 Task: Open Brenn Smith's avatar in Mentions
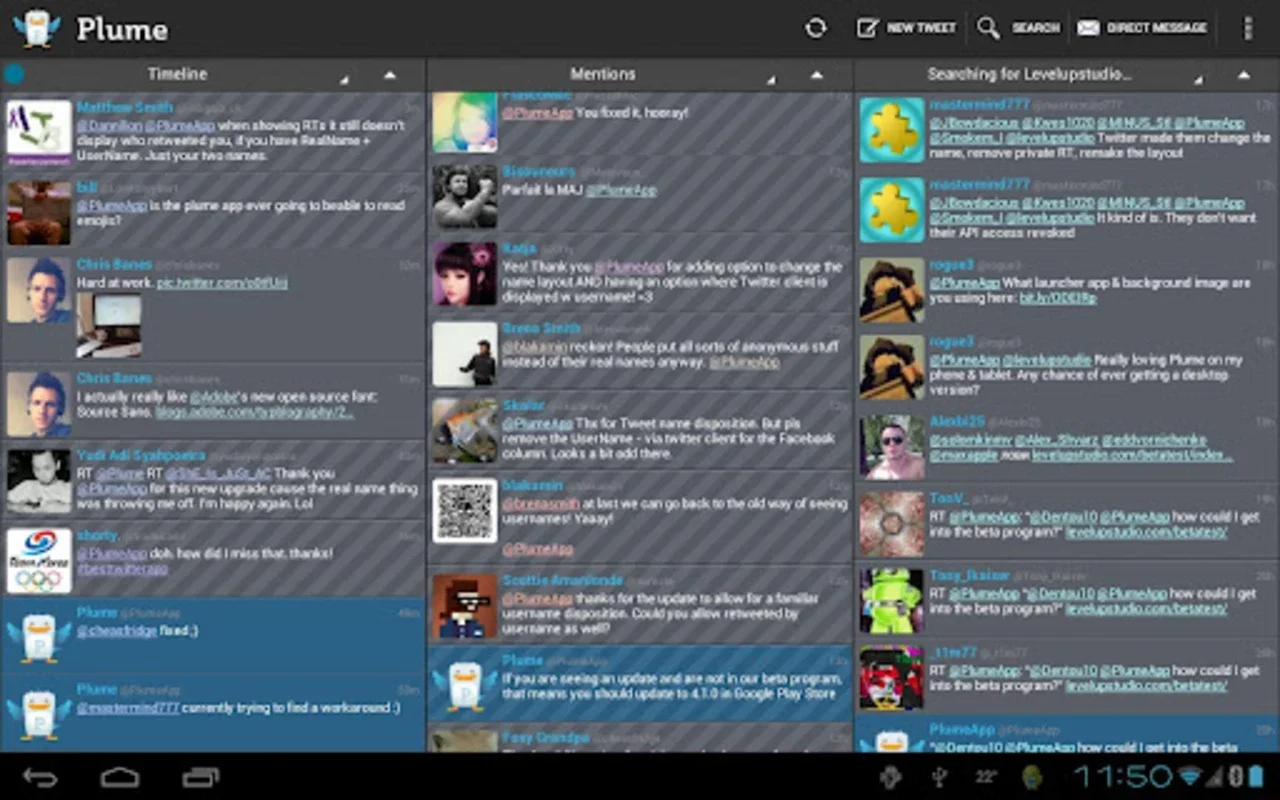465,354
